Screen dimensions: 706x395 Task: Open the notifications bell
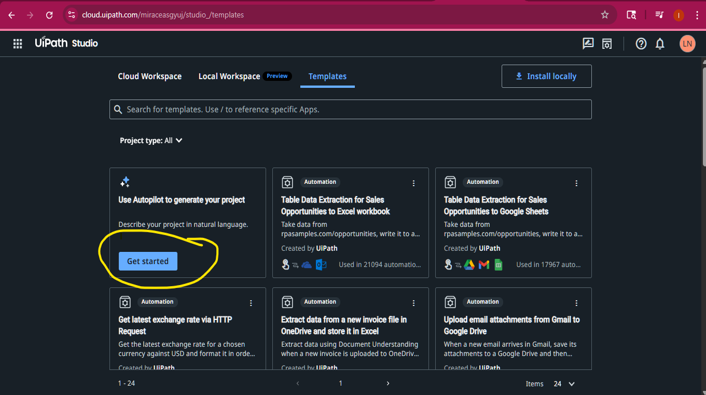click(660, 44)
